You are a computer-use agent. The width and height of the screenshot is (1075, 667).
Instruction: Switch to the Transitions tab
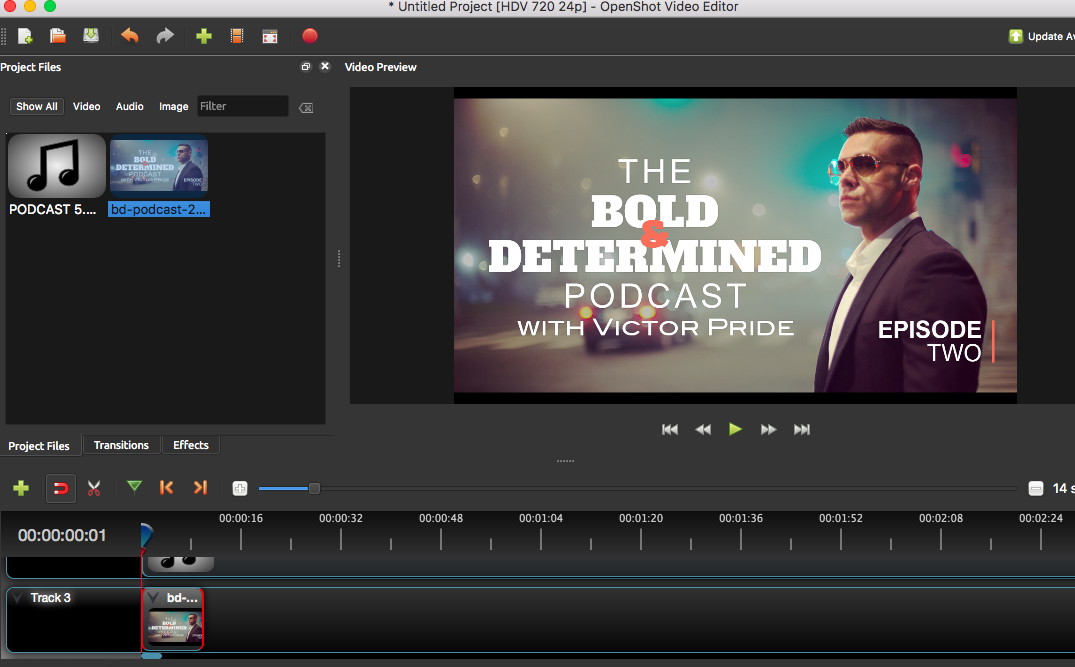[x=121, y=445]
